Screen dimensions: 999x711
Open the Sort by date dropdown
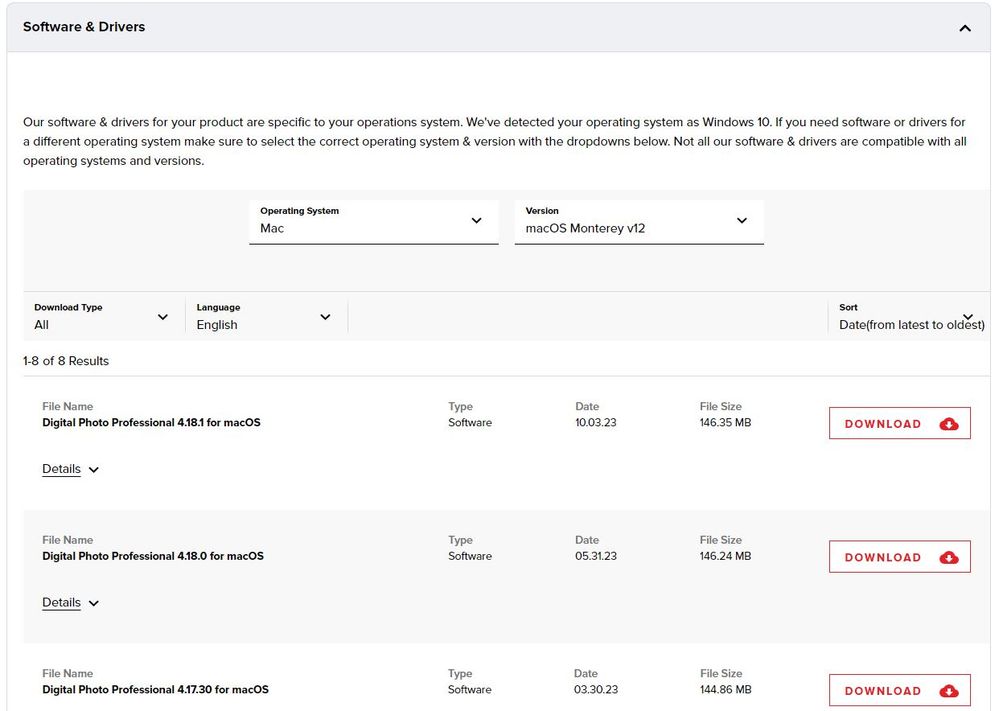(910, 317)
